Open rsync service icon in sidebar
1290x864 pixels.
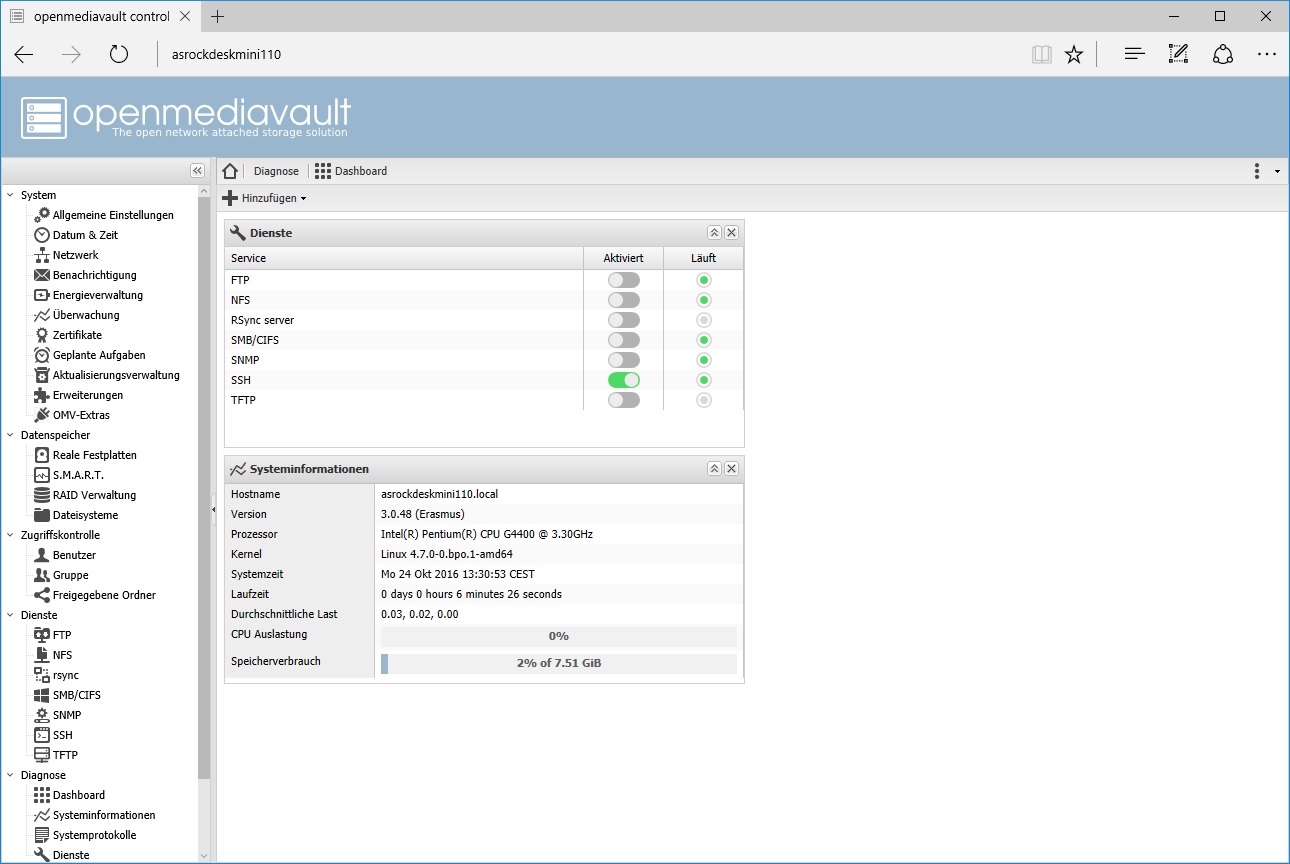pos(42,675)
